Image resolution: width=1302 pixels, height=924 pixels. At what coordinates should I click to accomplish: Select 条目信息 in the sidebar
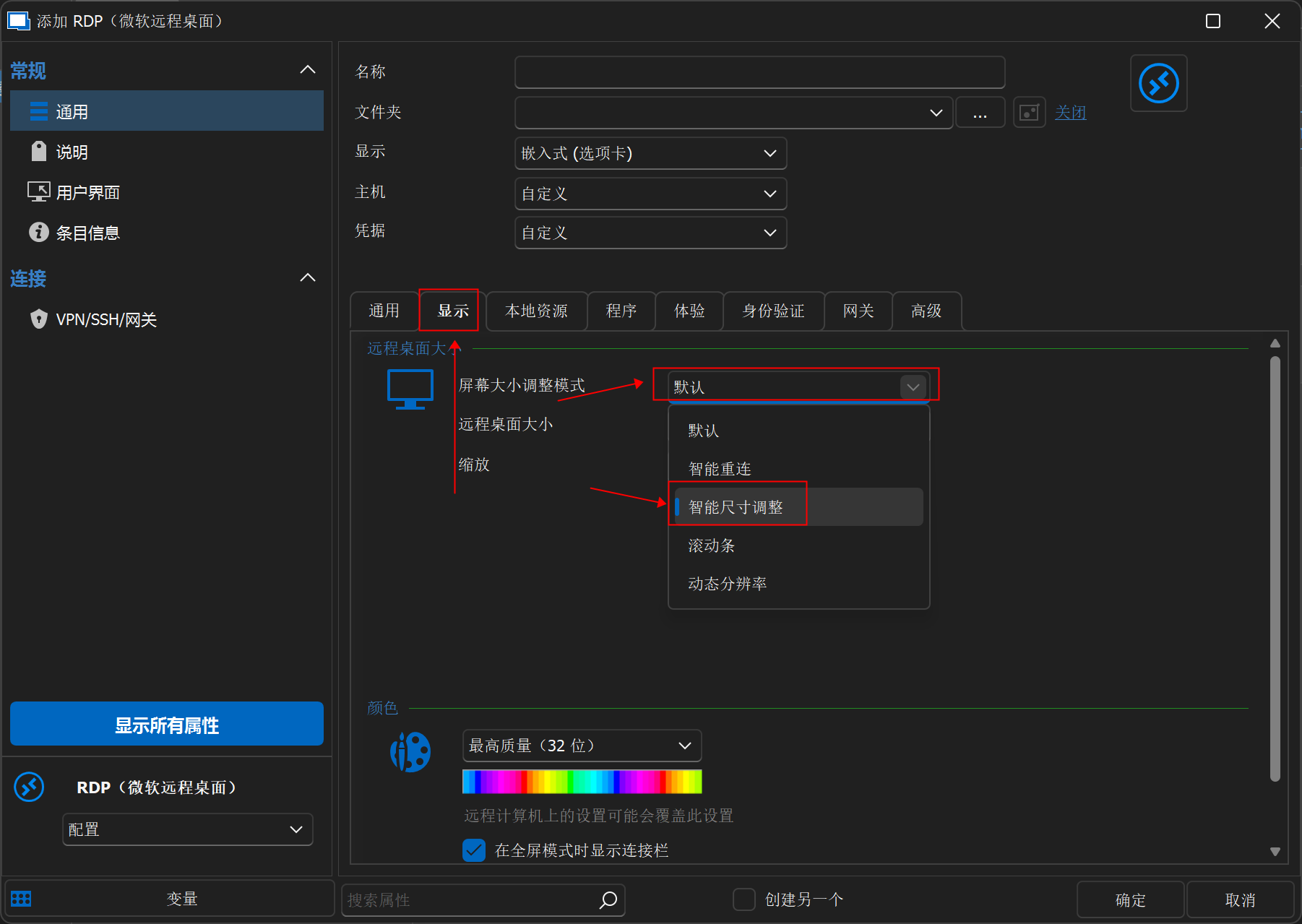[x=87, y=233]
